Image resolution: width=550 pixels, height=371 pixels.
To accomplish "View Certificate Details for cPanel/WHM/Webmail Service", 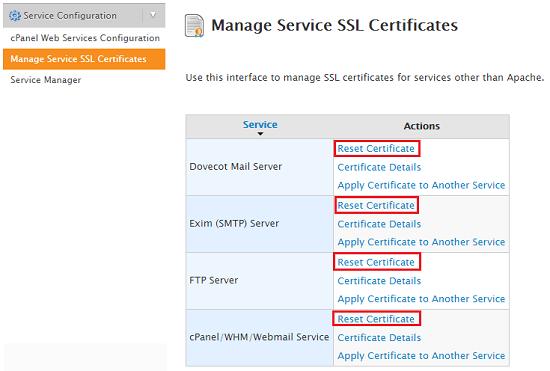I will coord(379,338).
